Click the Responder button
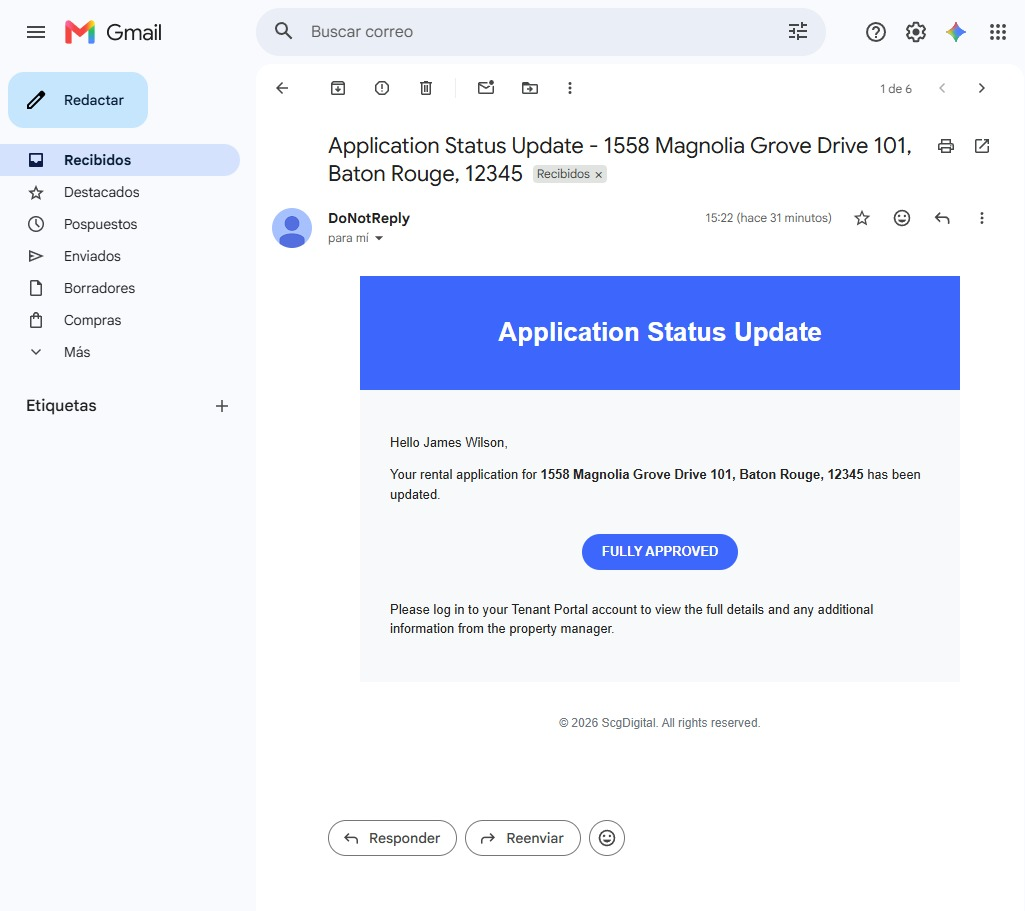This screenshot has height=911, width=1025. (x=392, y=838)
